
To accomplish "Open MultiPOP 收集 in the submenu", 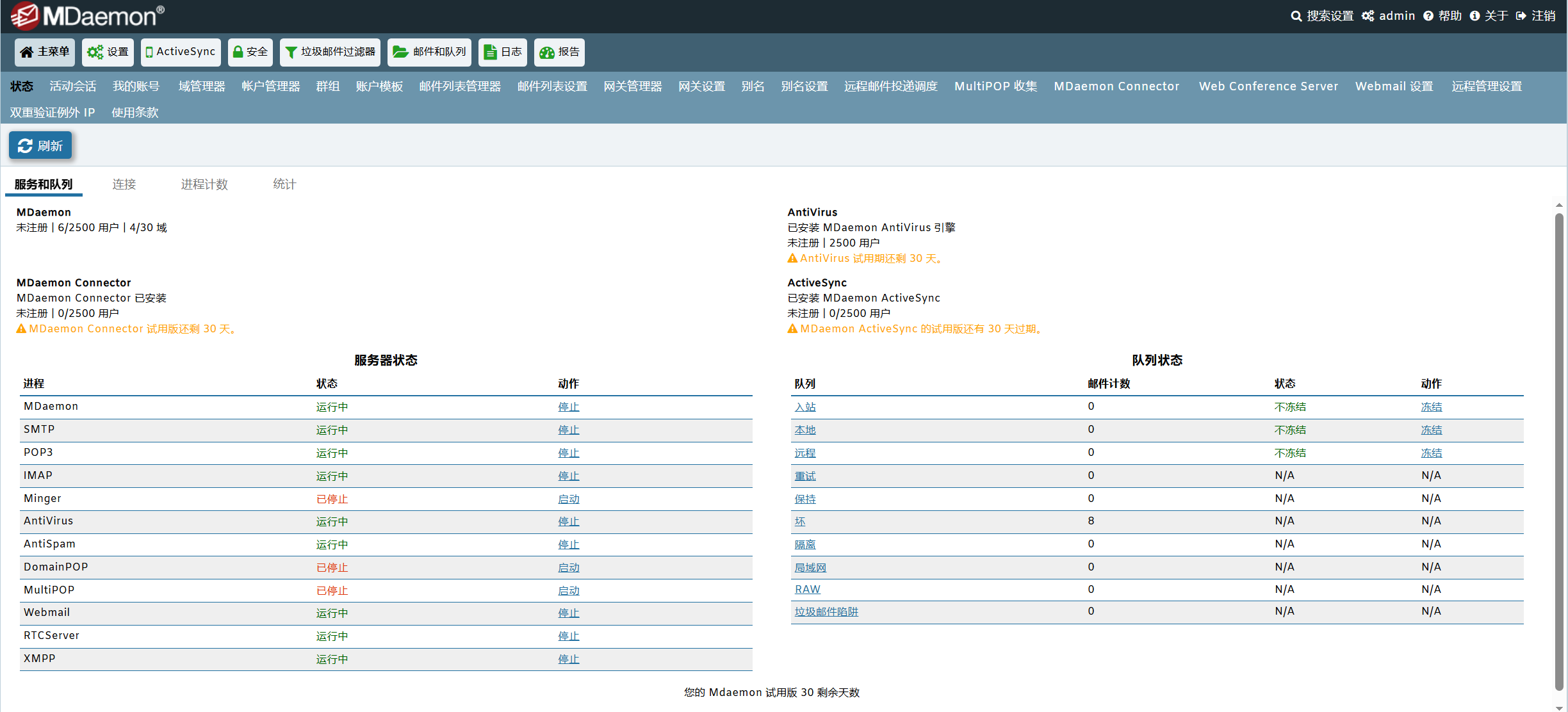I will (x=996, y=86).
